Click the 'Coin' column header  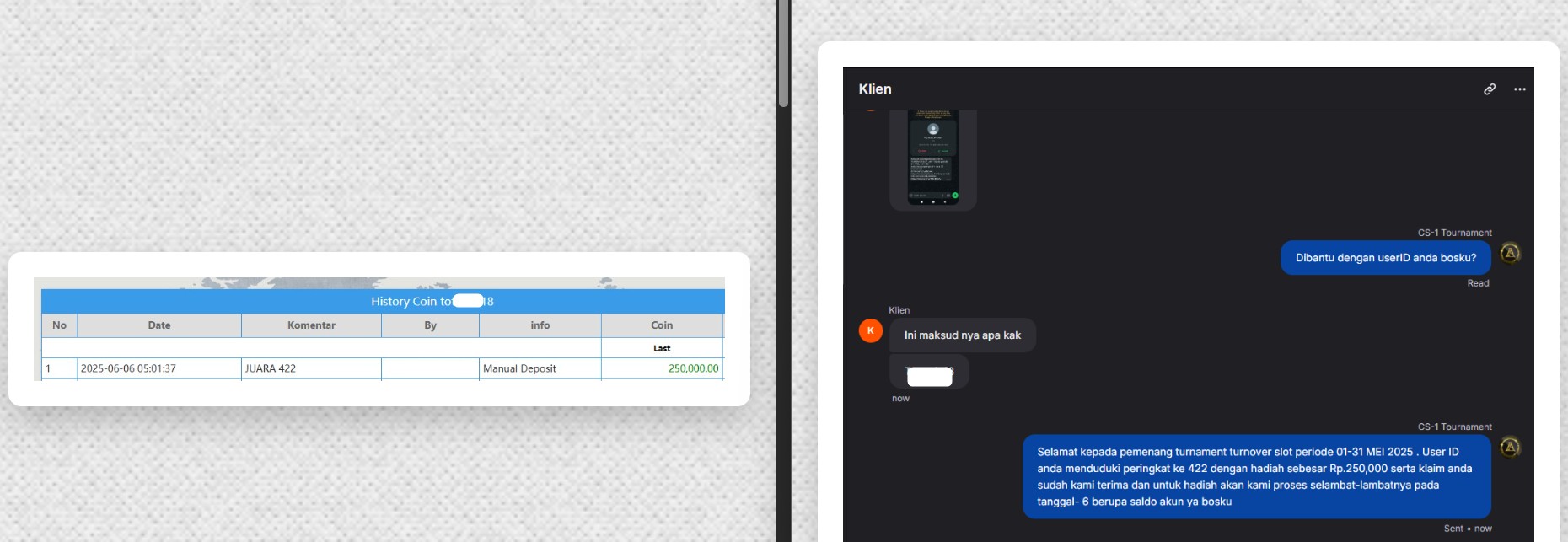(x=662, y=325)
